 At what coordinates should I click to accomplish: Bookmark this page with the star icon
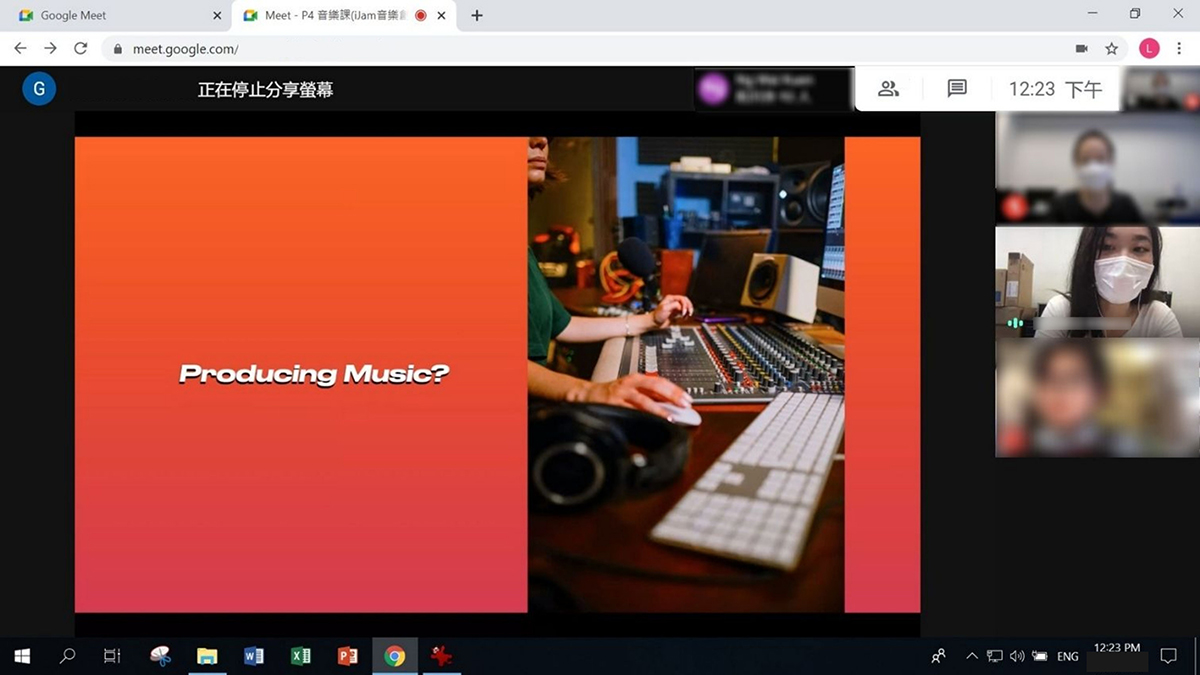tap(1111, 48)
